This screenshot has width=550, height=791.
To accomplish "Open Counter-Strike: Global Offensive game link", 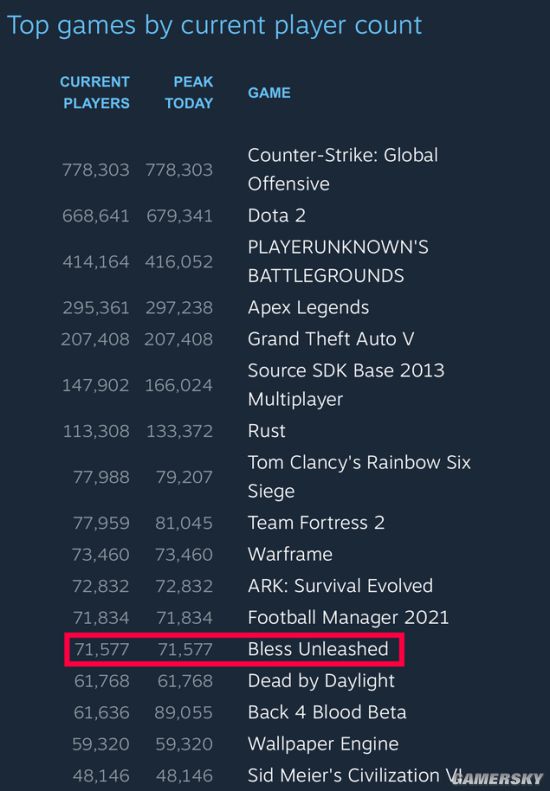I will click(x=343, y=170).
